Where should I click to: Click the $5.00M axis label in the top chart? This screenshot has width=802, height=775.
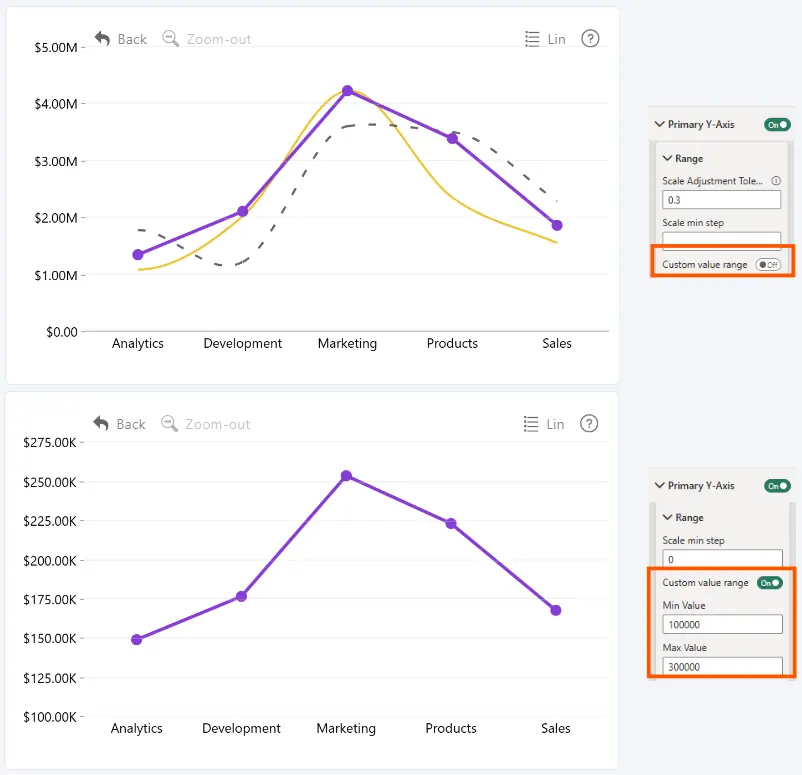pyautogui.click(x=56, y=48)
